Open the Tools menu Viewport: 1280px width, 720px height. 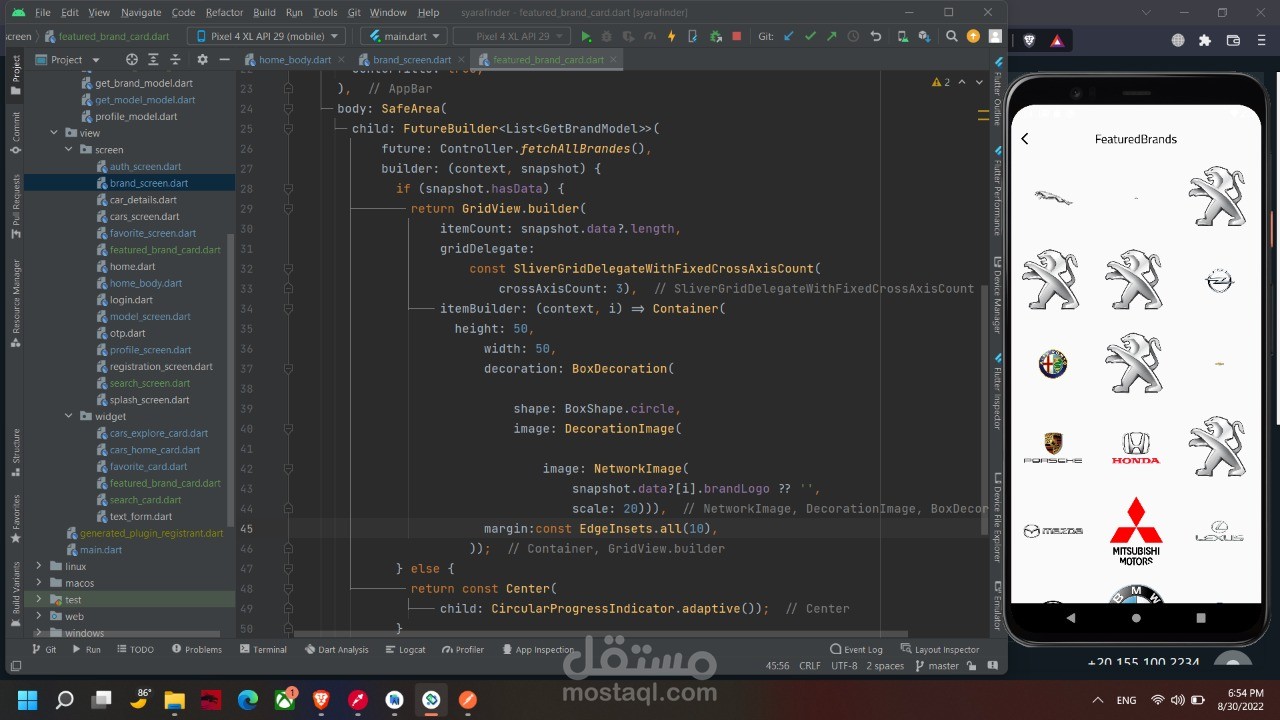[325, 12]
